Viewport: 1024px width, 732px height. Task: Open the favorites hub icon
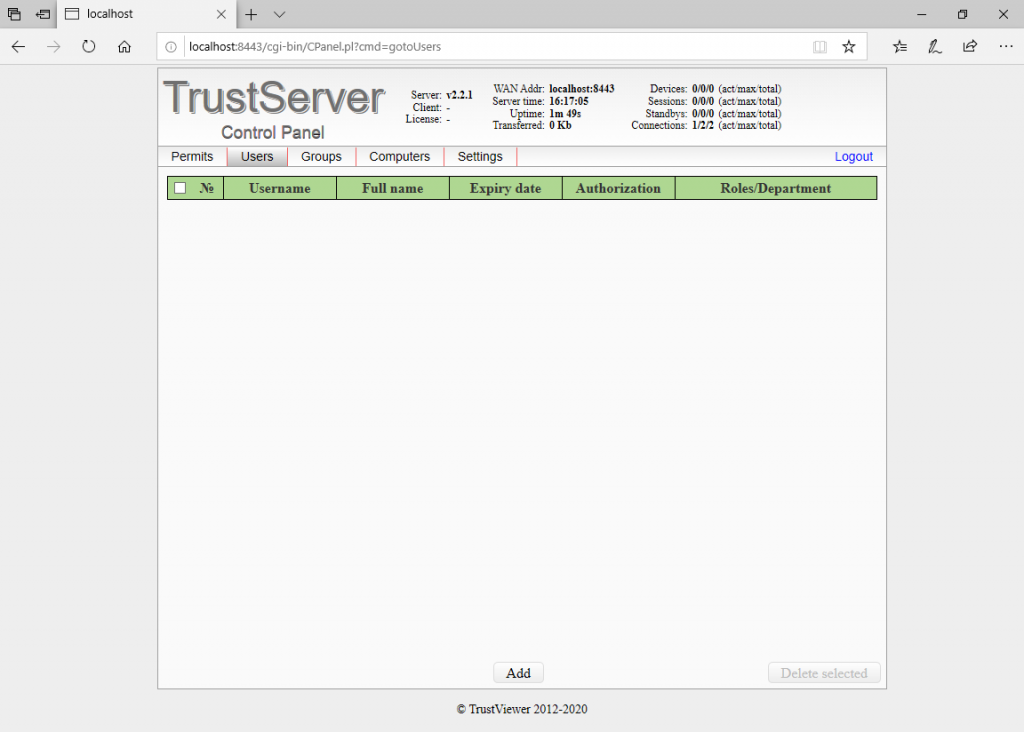coord(900,46)
